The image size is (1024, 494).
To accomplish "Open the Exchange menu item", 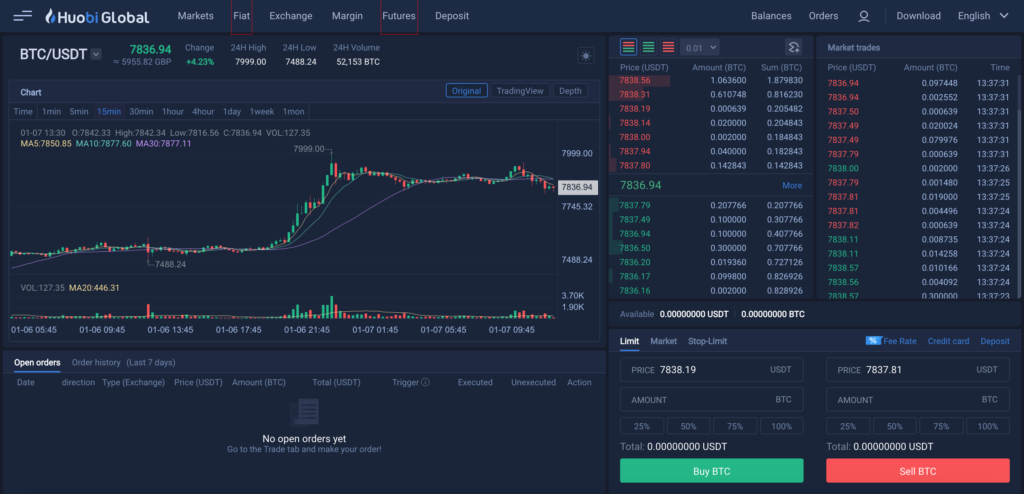I will point(291,16).
